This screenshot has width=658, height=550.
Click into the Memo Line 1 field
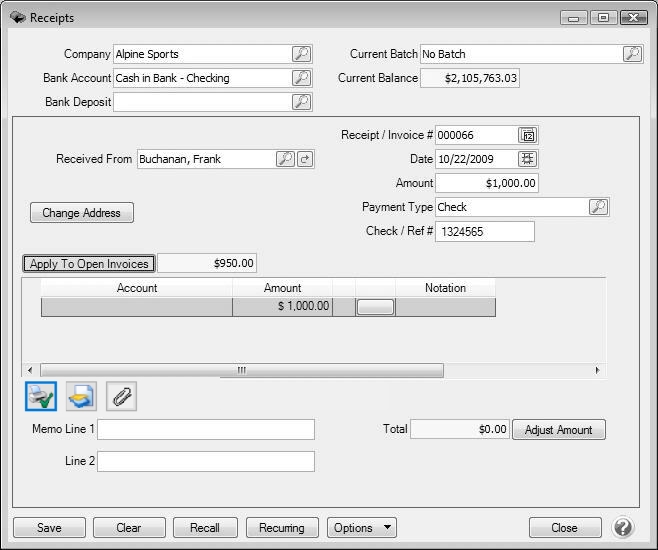pyautogui.click(x=205, y=430)
